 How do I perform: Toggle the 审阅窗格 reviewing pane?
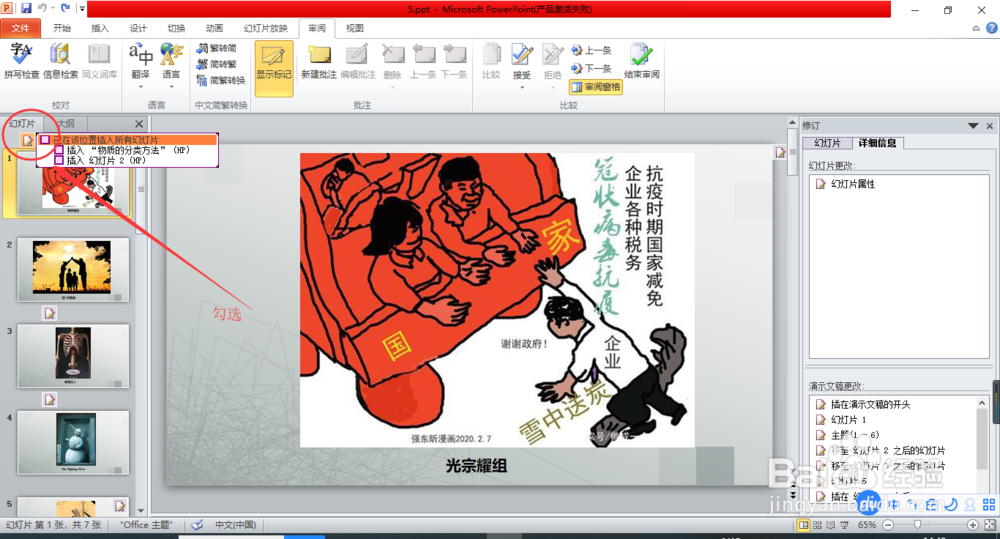click(596, 87)
